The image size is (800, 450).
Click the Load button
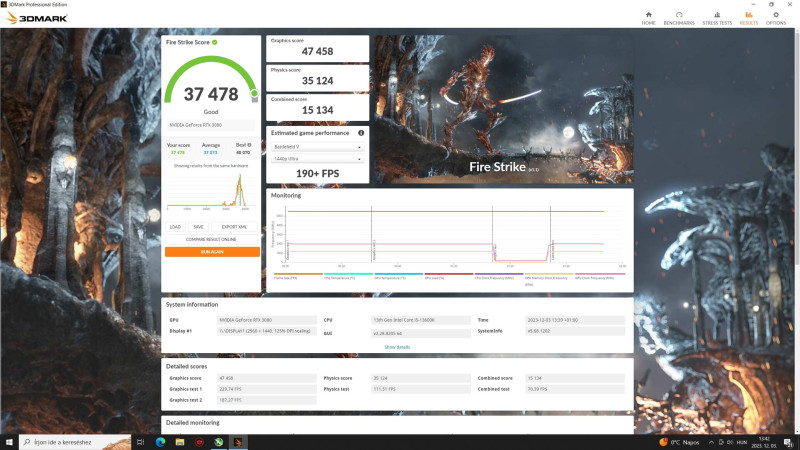[175, 227]
